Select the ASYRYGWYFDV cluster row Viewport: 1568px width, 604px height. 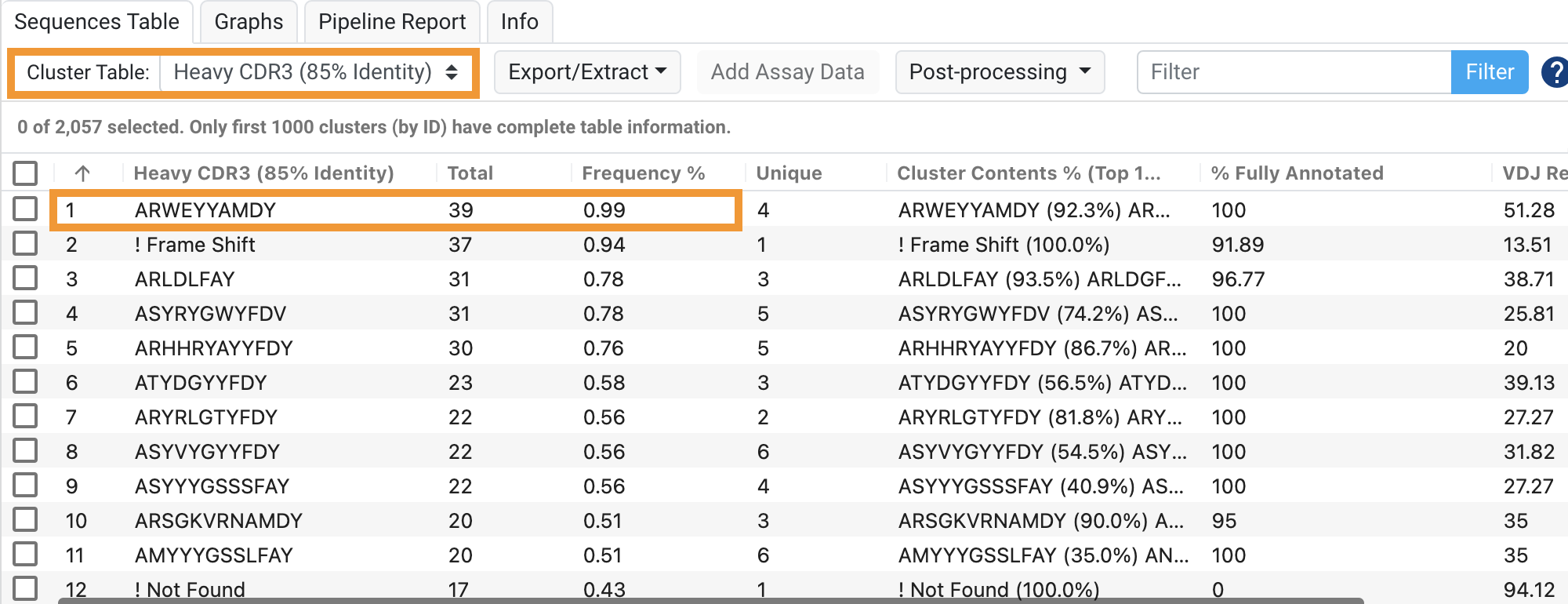(211, 314)
